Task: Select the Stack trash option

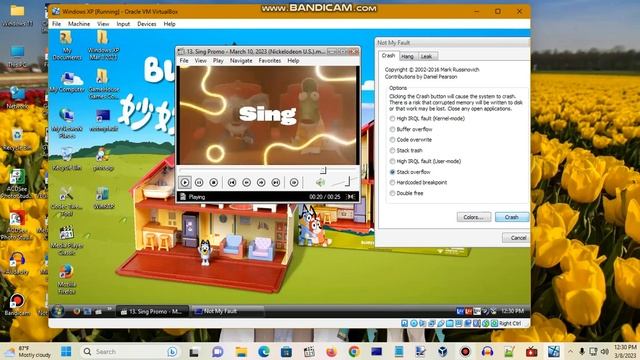Action: (406, 150)
